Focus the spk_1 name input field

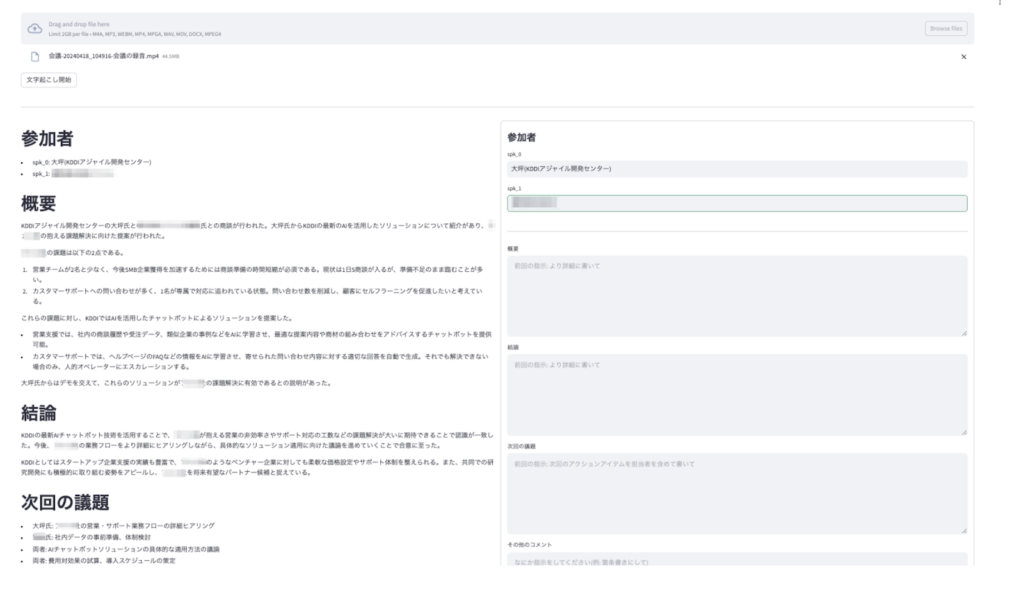[x=737, y=203]
